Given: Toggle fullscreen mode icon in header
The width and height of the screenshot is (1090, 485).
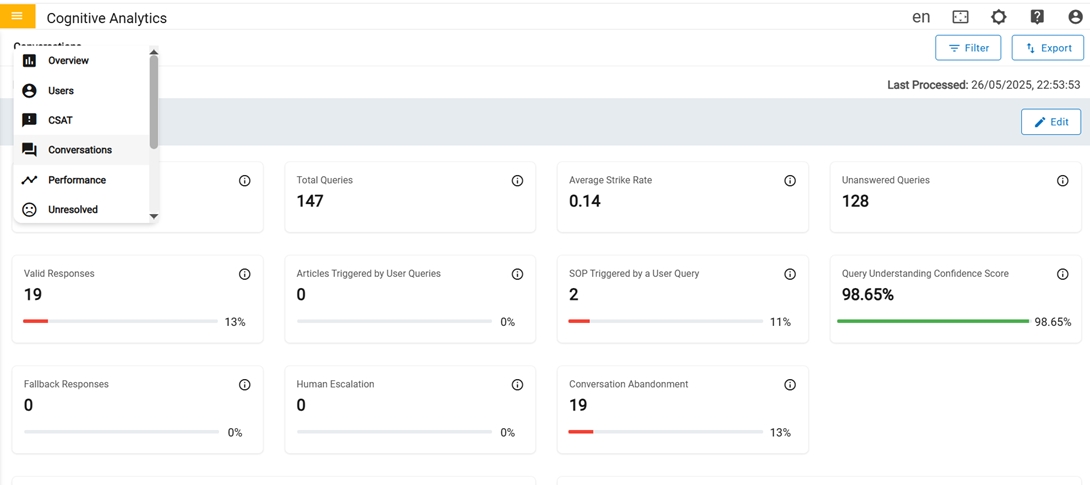Looking at the screenshot, I should point(960,17).
